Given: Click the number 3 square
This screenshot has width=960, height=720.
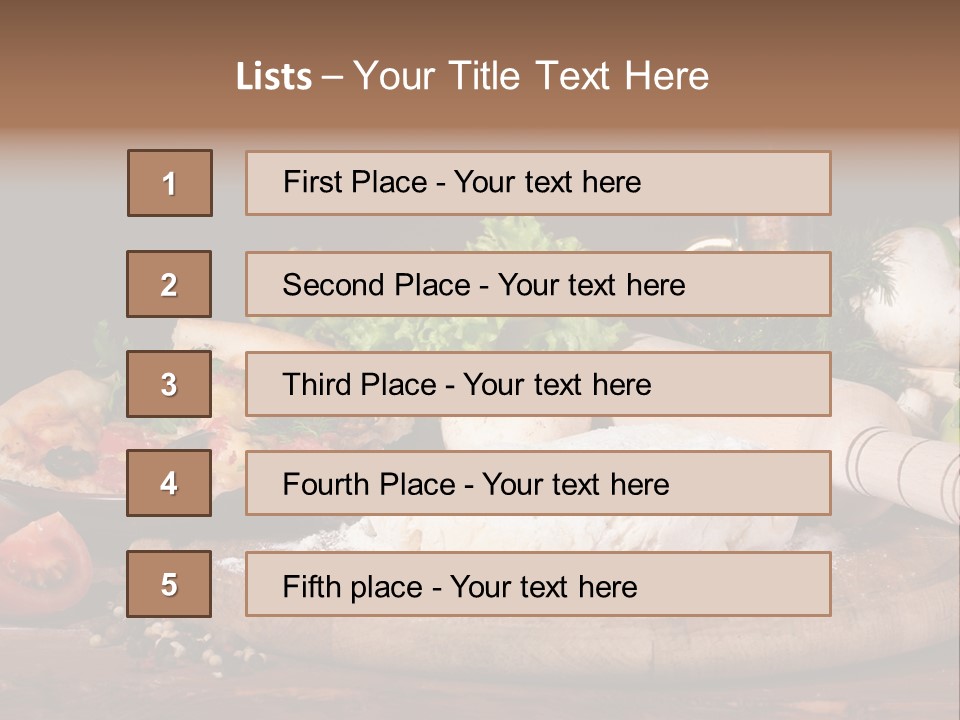Looking at the screenshot, I should 169,384.
